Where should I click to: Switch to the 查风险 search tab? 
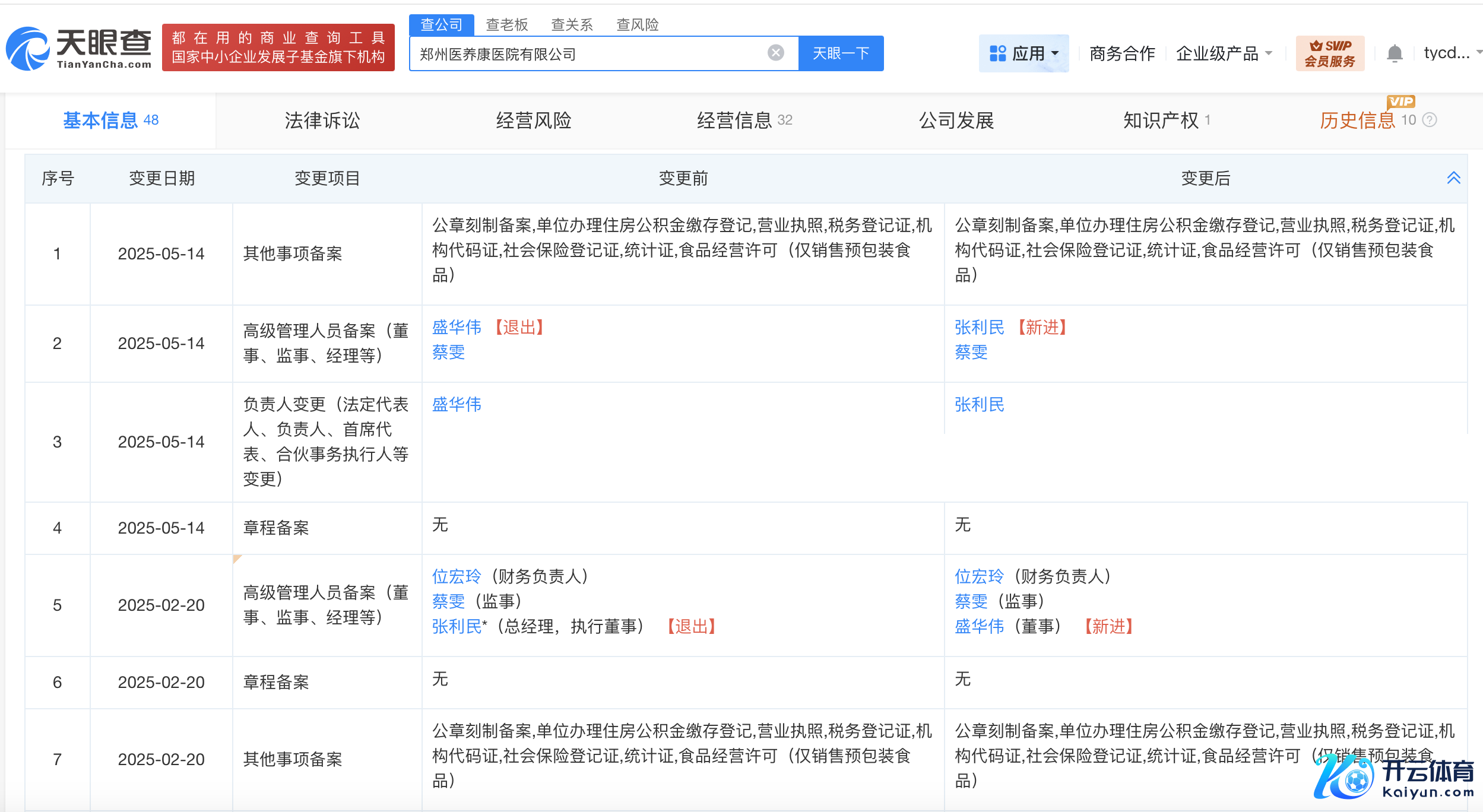(x=637, y=25)
